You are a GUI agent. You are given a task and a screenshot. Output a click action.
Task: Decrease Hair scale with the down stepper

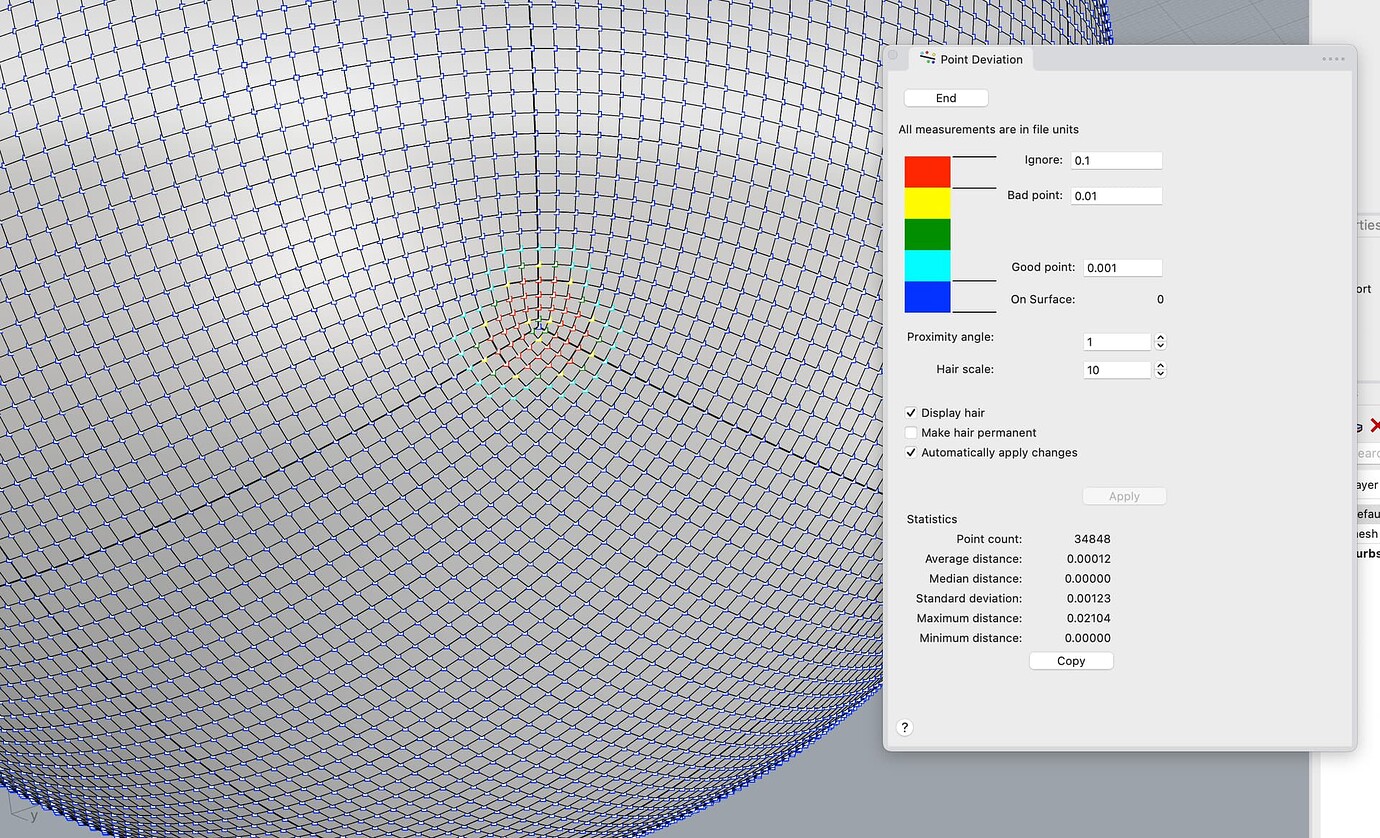coord(1159,374)
